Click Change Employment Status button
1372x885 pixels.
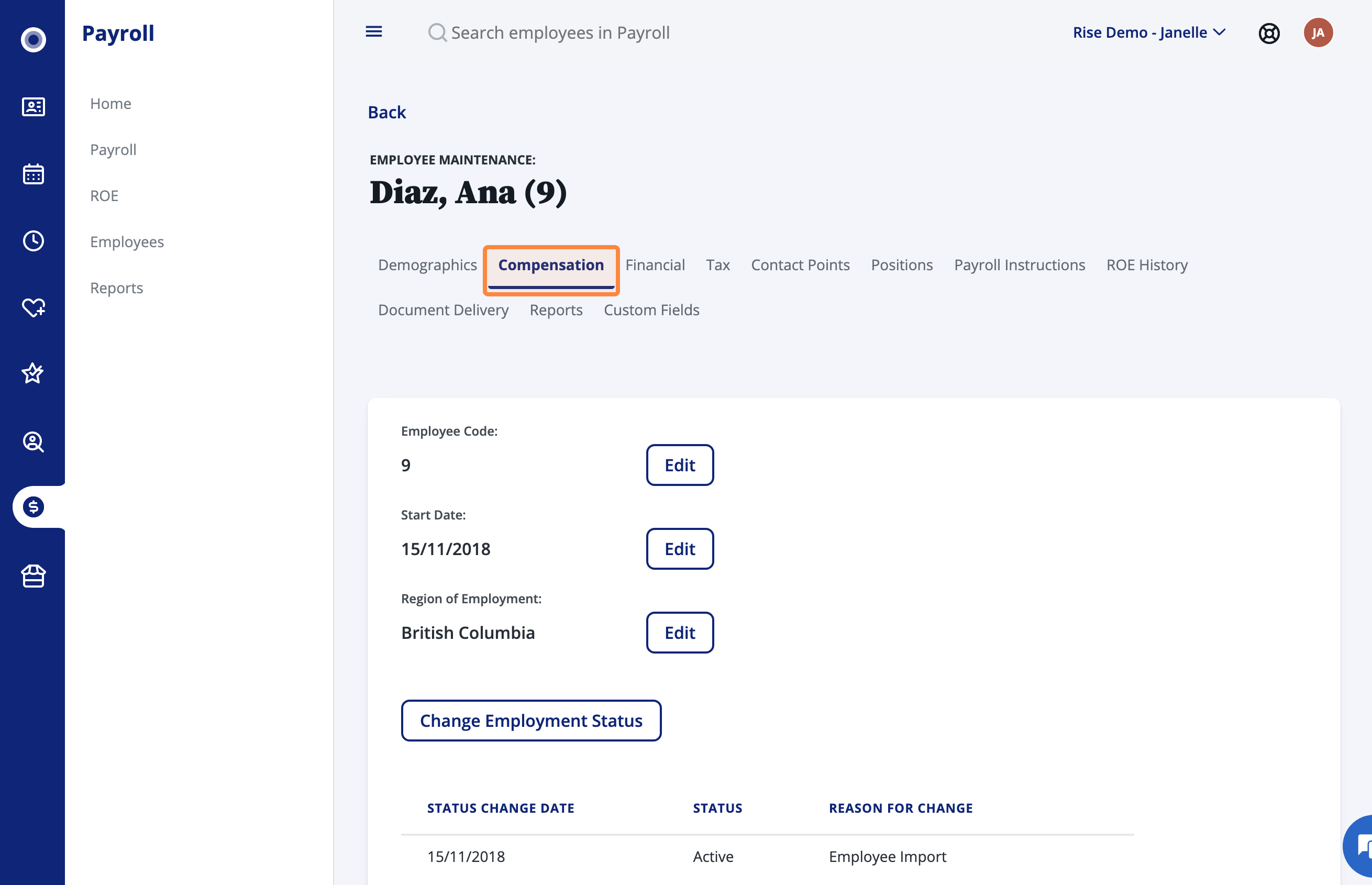[531, 719]
